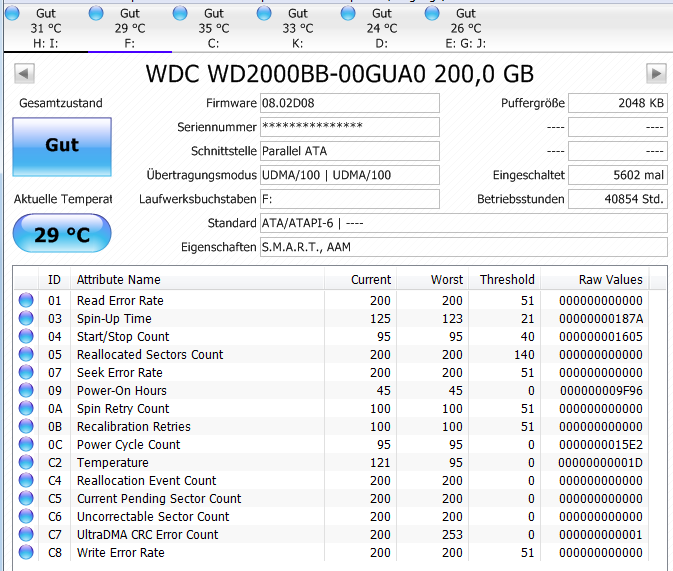Click the Worst column header

pos(433,279)
